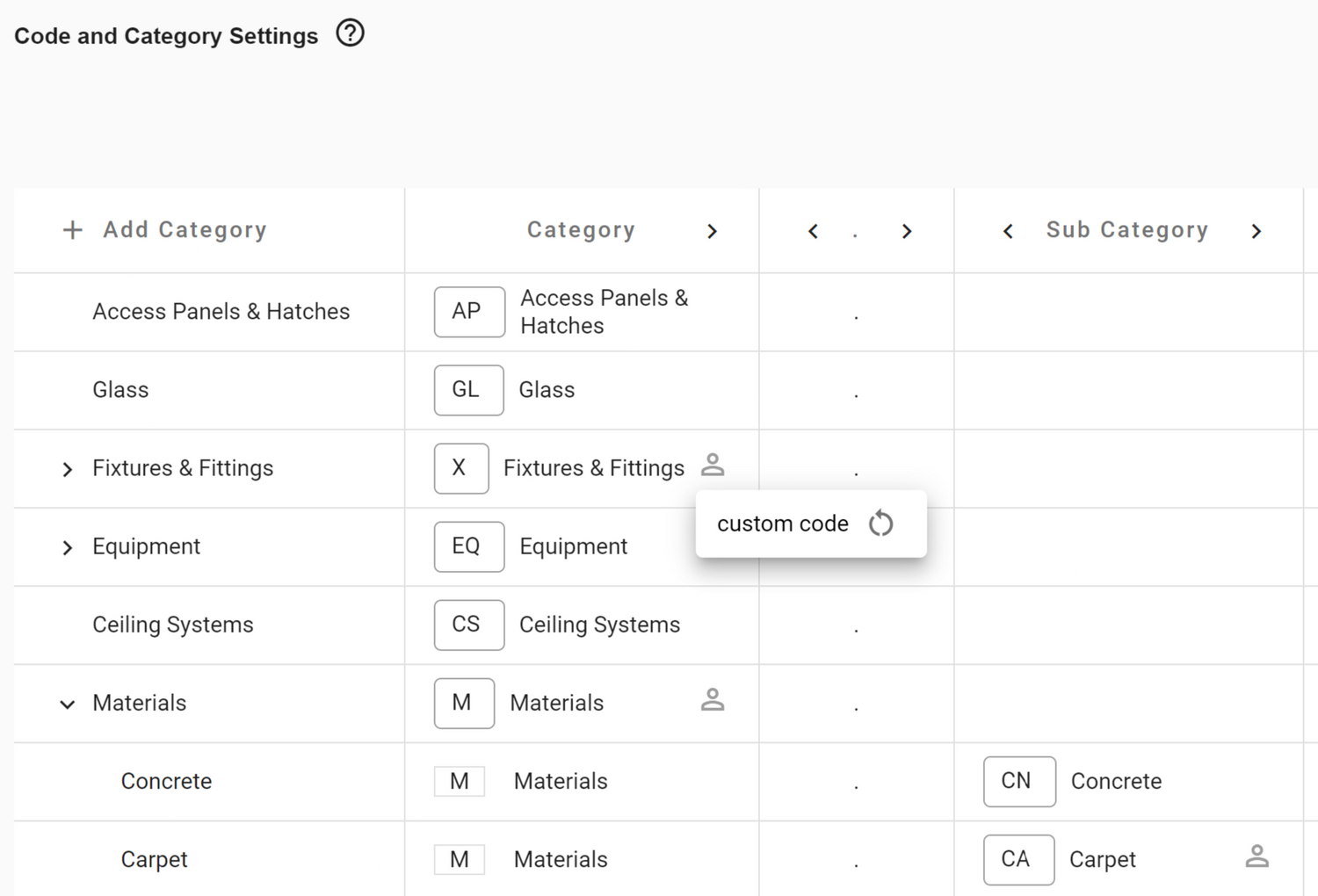Click the GL code field for Glass

[x=468, y=390]
